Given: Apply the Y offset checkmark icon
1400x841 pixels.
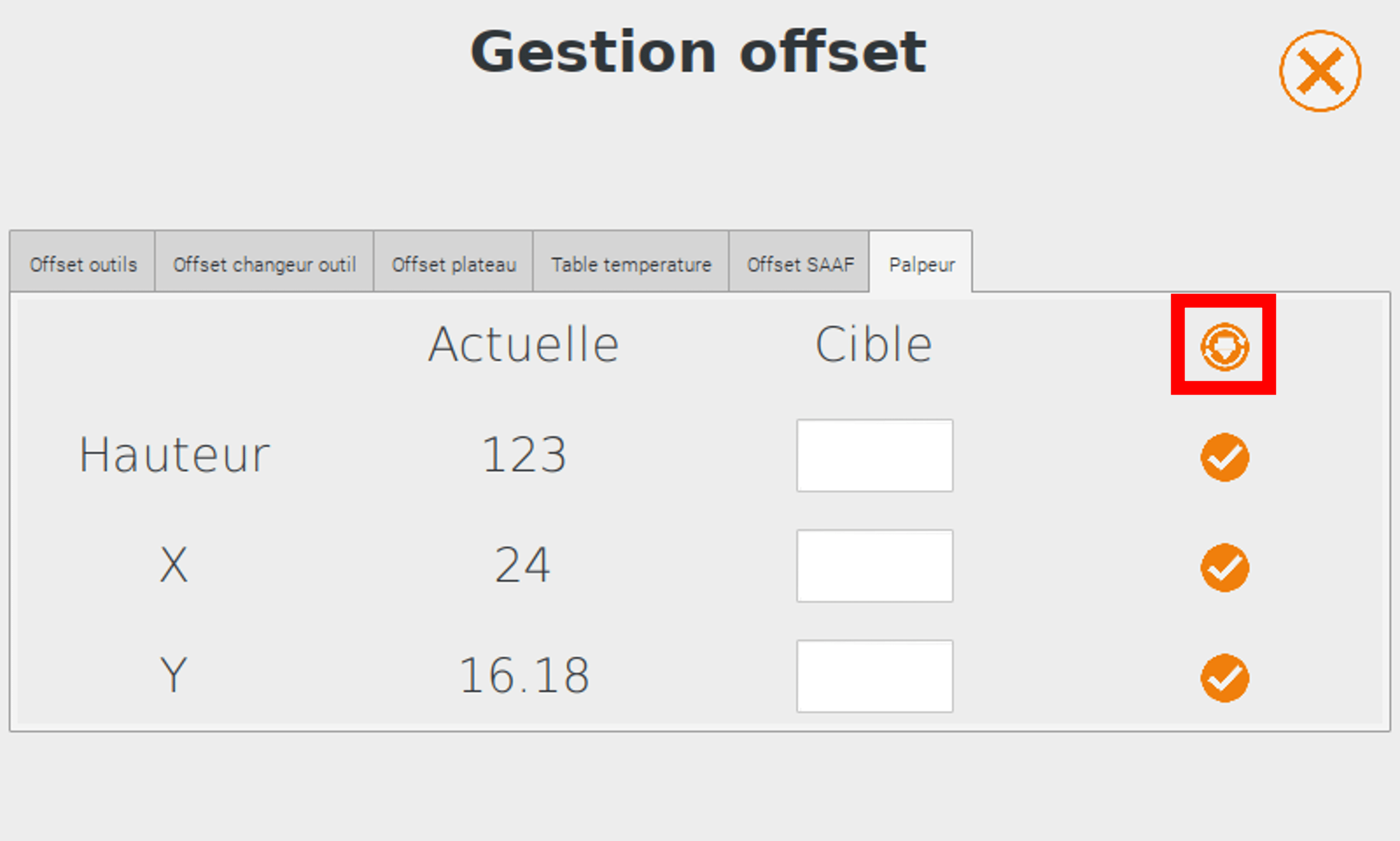Looking at the screenshot, I should click(x=1225, y=678).
